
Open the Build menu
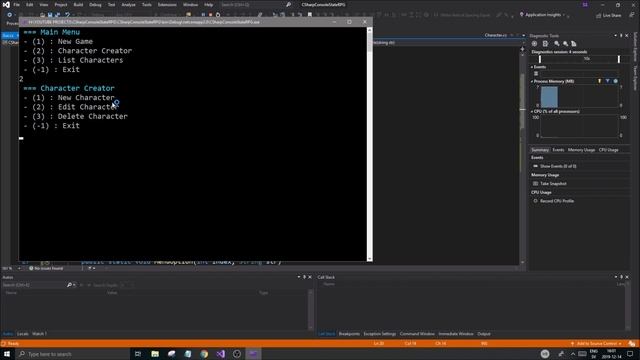click(x=78, y=4)
